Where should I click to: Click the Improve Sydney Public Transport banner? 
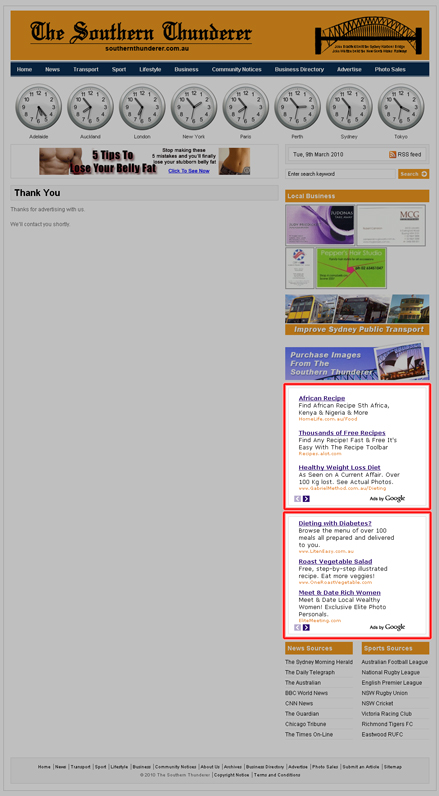tap(357, 315)
